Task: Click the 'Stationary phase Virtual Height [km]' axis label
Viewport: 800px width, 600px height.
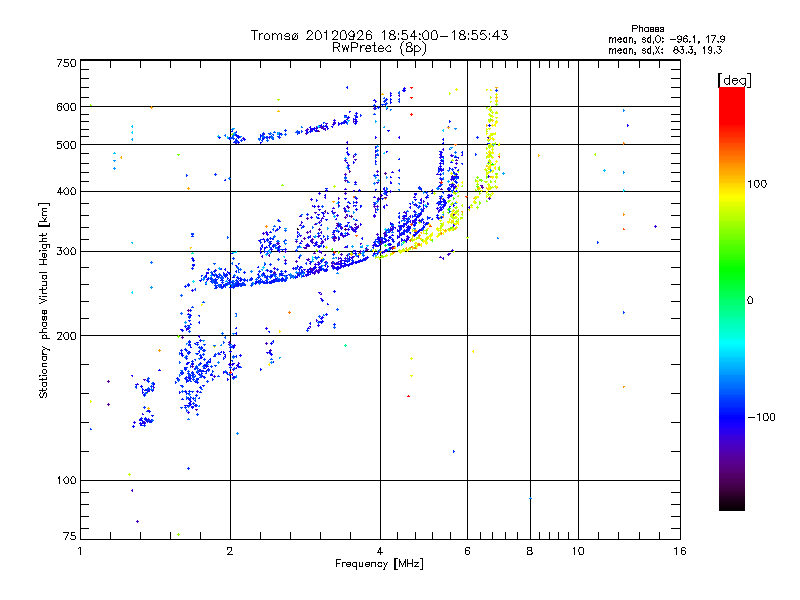Action: point(44,300)
